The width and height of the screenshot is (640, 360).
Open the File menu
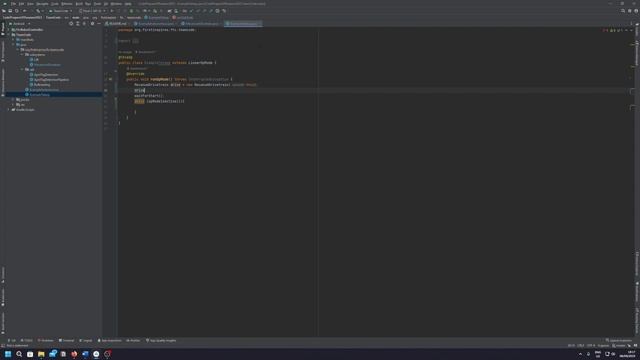pos(13,4)
